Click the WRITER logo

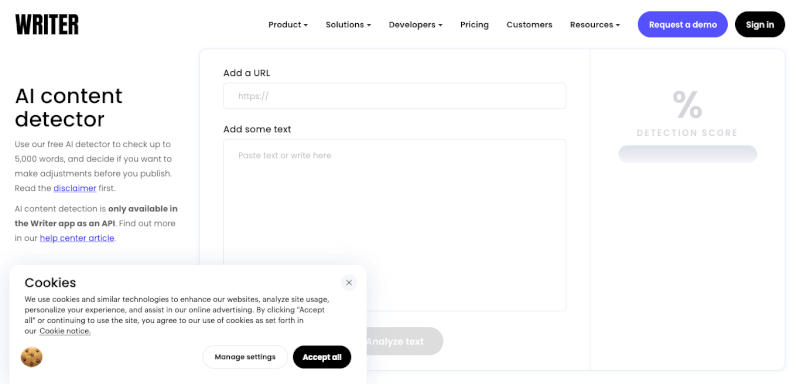coord(47,24)
